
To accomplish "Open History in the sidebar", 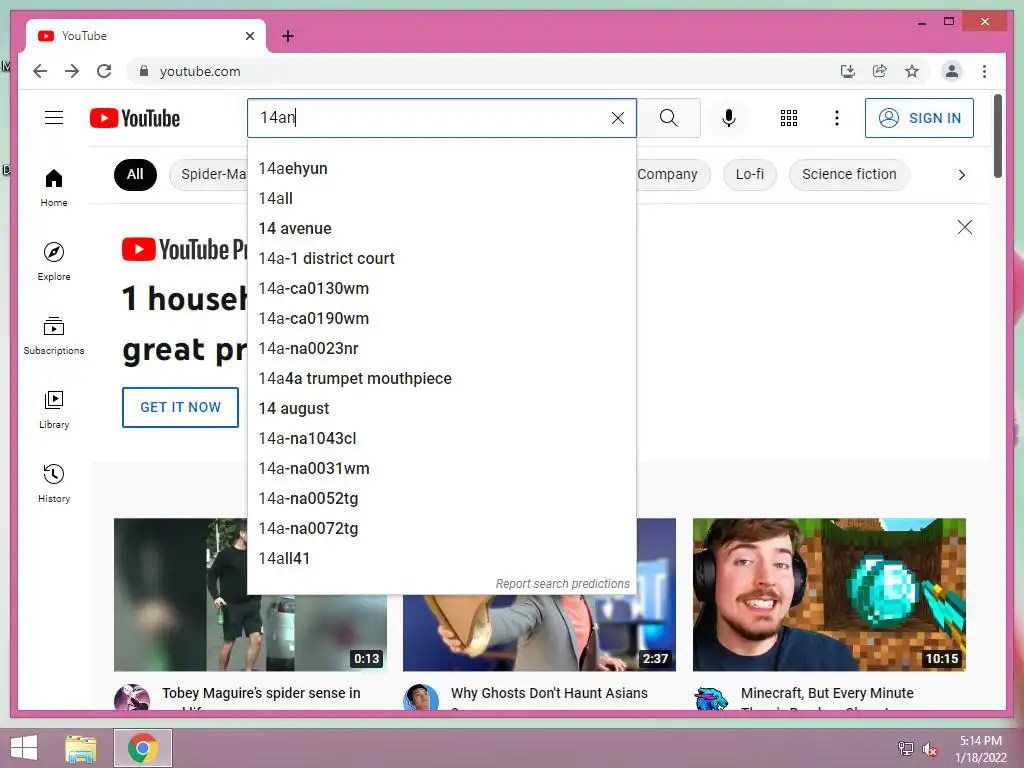I will (54, 483).
